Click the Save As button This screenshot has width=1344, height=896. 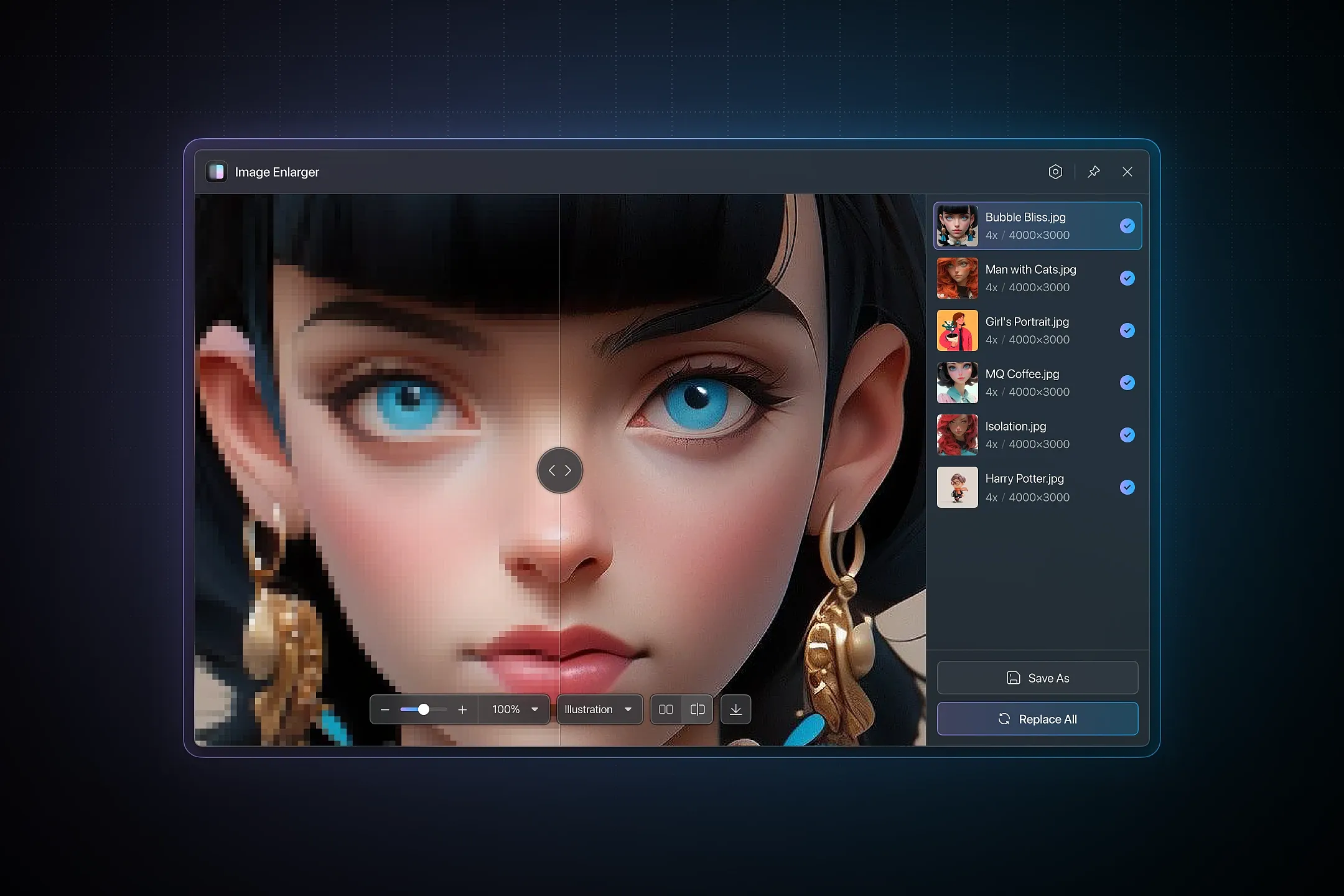[1037, 678]
